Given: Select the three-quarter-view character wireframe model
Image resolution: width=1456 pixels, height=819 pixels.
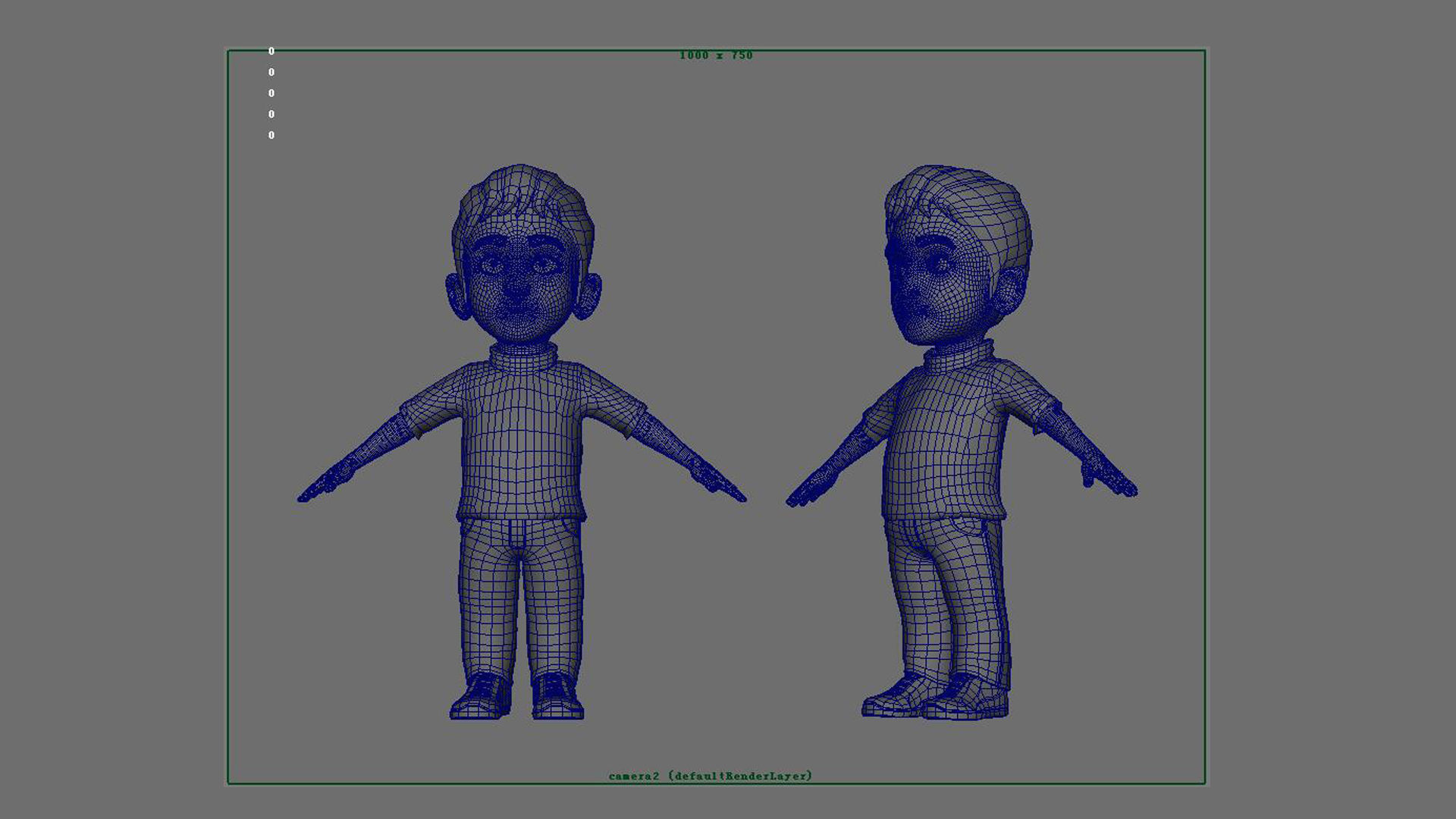Looking at the screenshot, I should pos(962,441).
